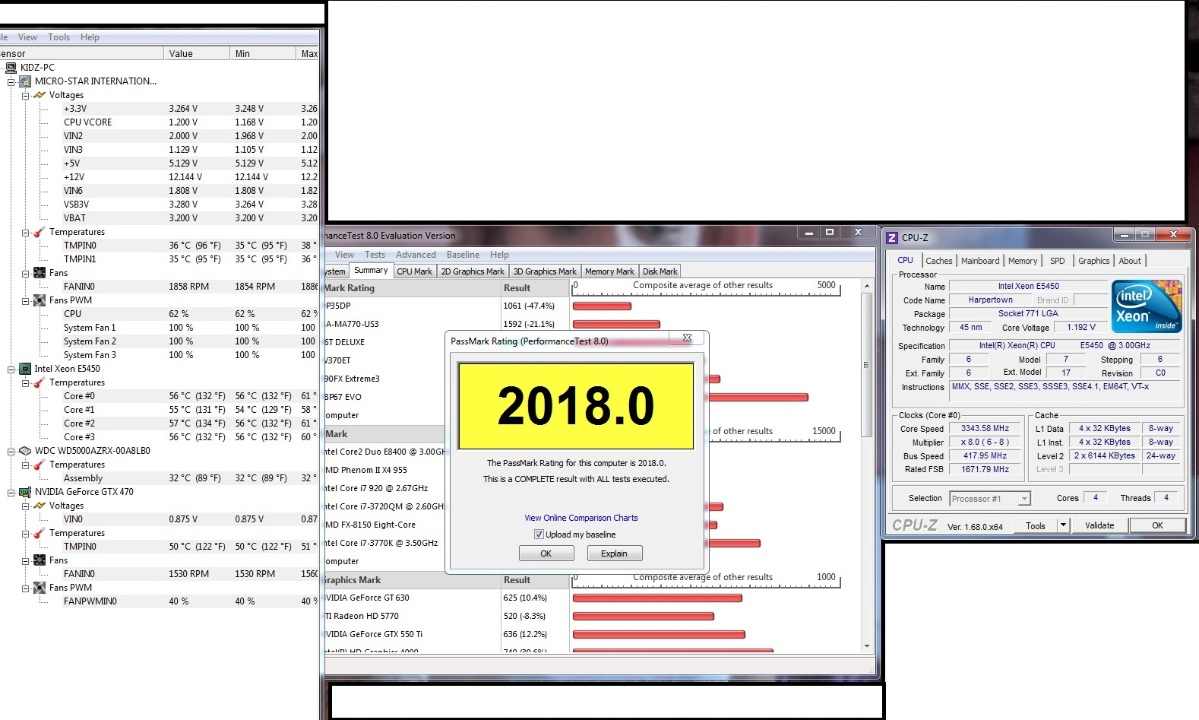Click the motherboard Temperatures thermometer icon
Viewport: 1199px width, 720px height.
[40, 232]
